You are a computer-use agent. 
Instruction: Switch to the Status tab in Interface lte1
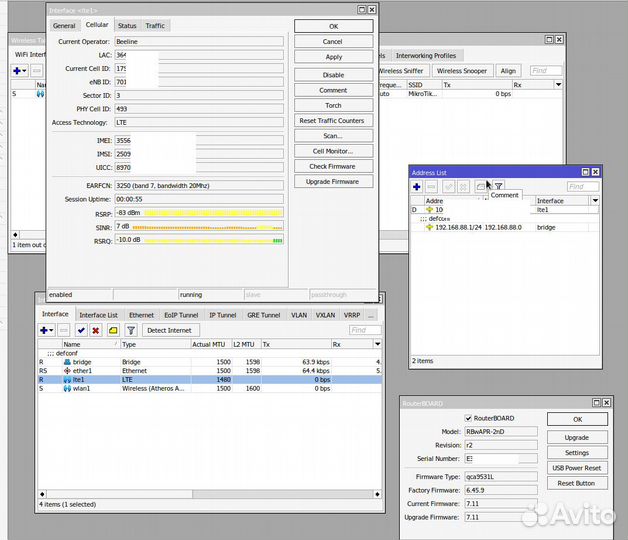(127, 25)
